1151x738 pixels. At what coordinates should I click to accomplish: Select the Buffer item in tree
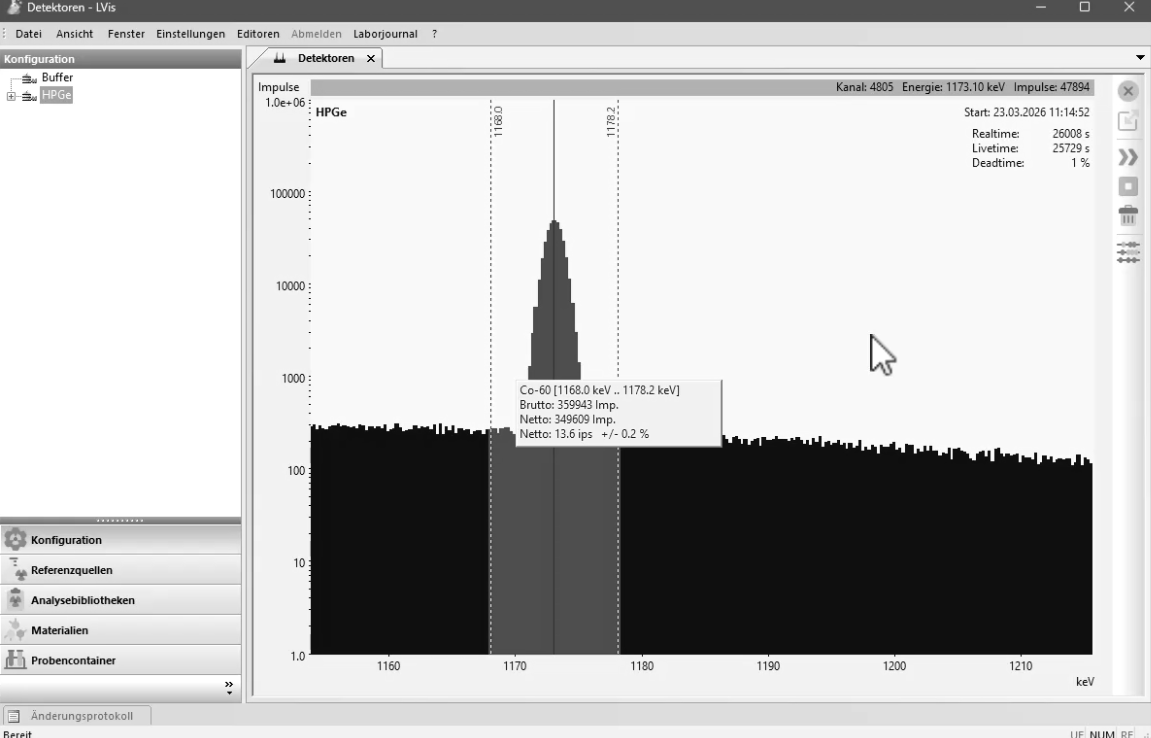click(x=56, y=78)
